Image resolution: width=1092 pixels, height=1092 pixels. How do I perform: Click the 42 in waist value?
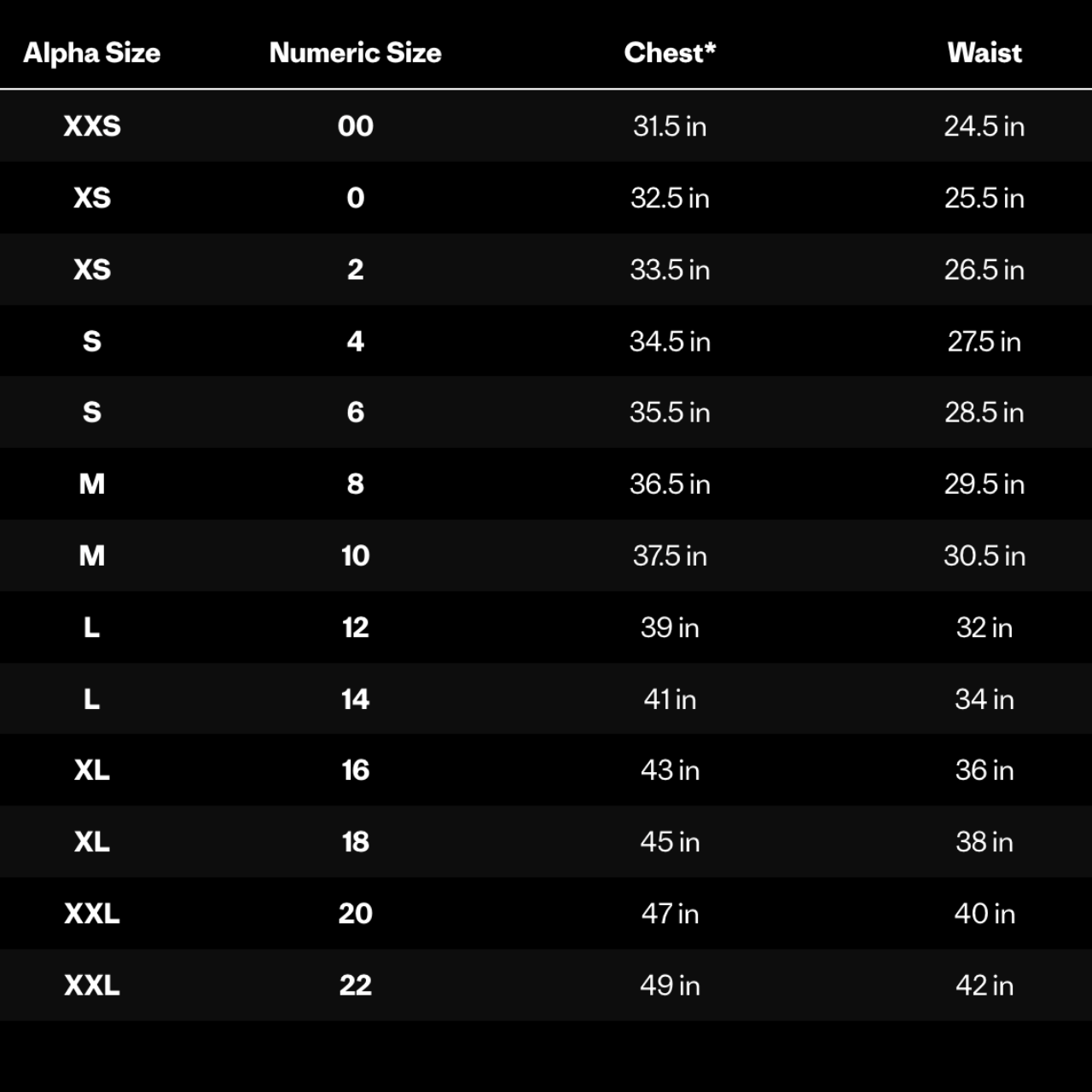[985, 985]
